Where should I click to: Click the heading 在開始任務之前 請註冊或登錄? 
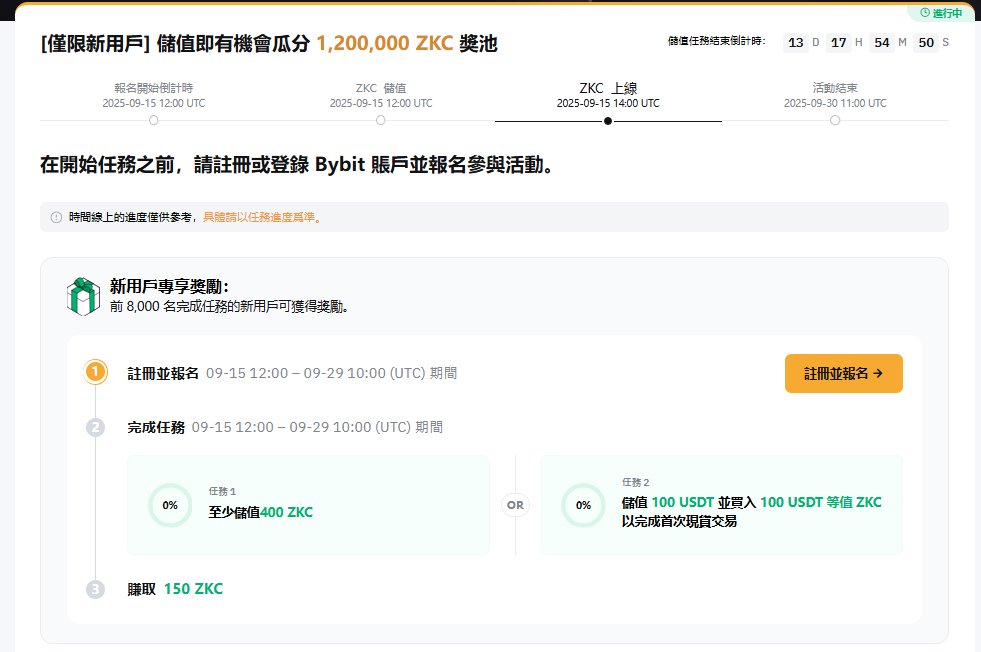point(297,165)
